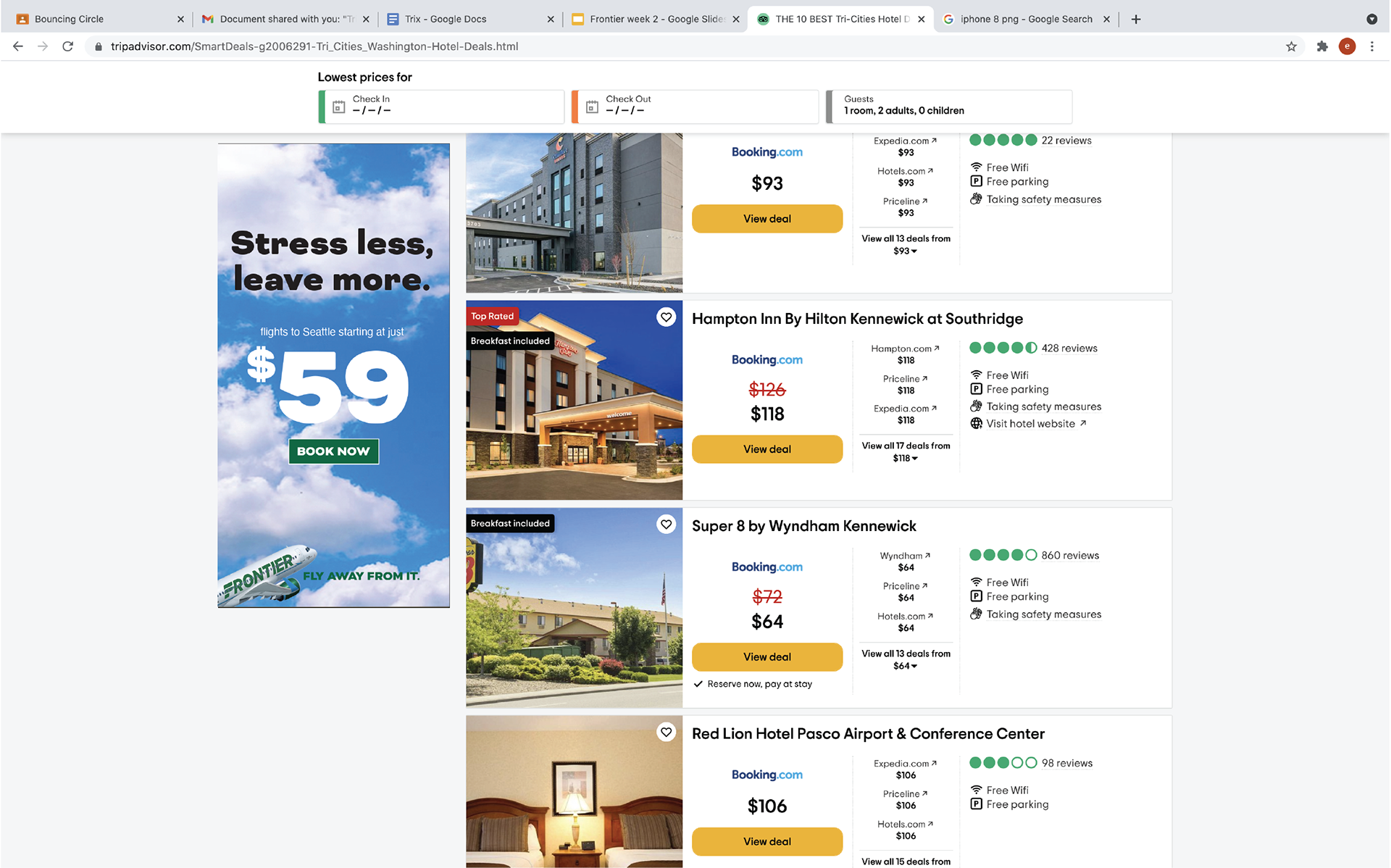Open the Check In calendar field
1391x868 pixels.
click(x=441, y=107)
